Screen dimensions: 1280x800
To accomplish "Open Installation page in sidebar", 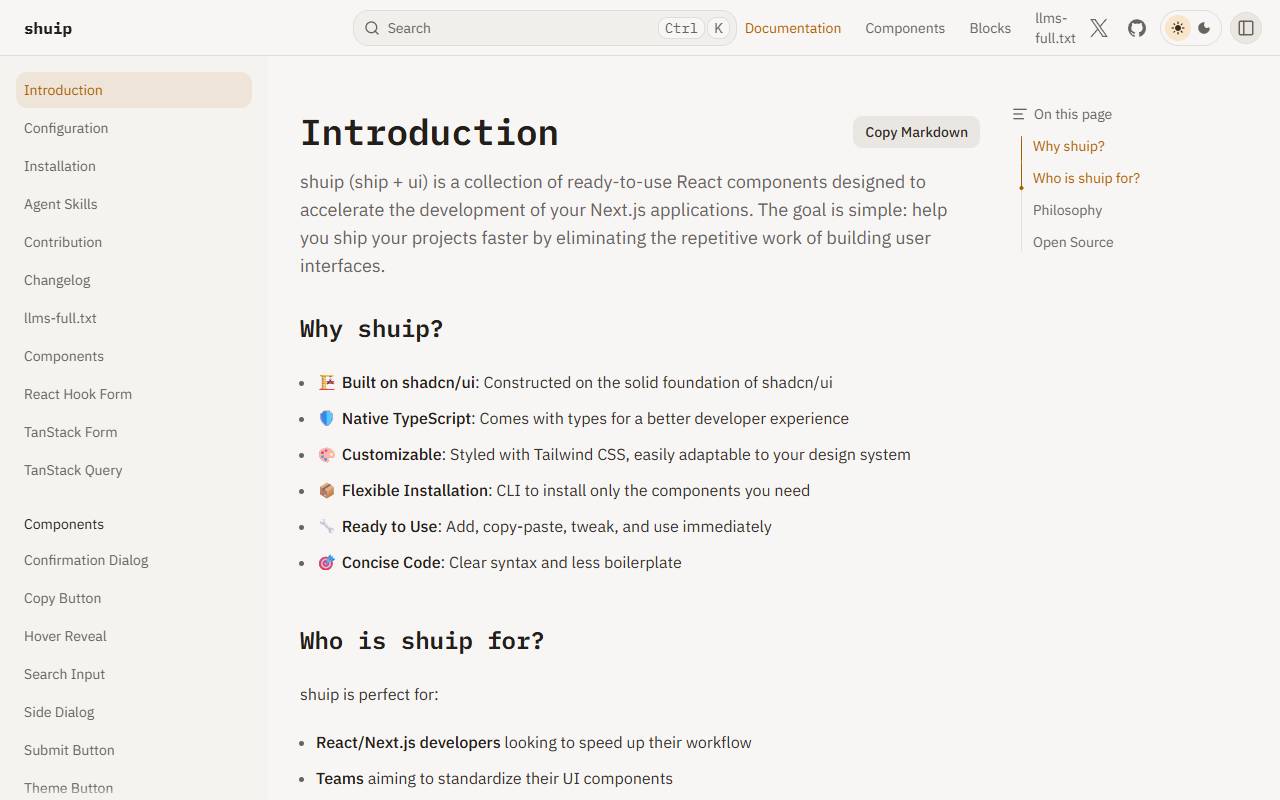I will (134, 166).
